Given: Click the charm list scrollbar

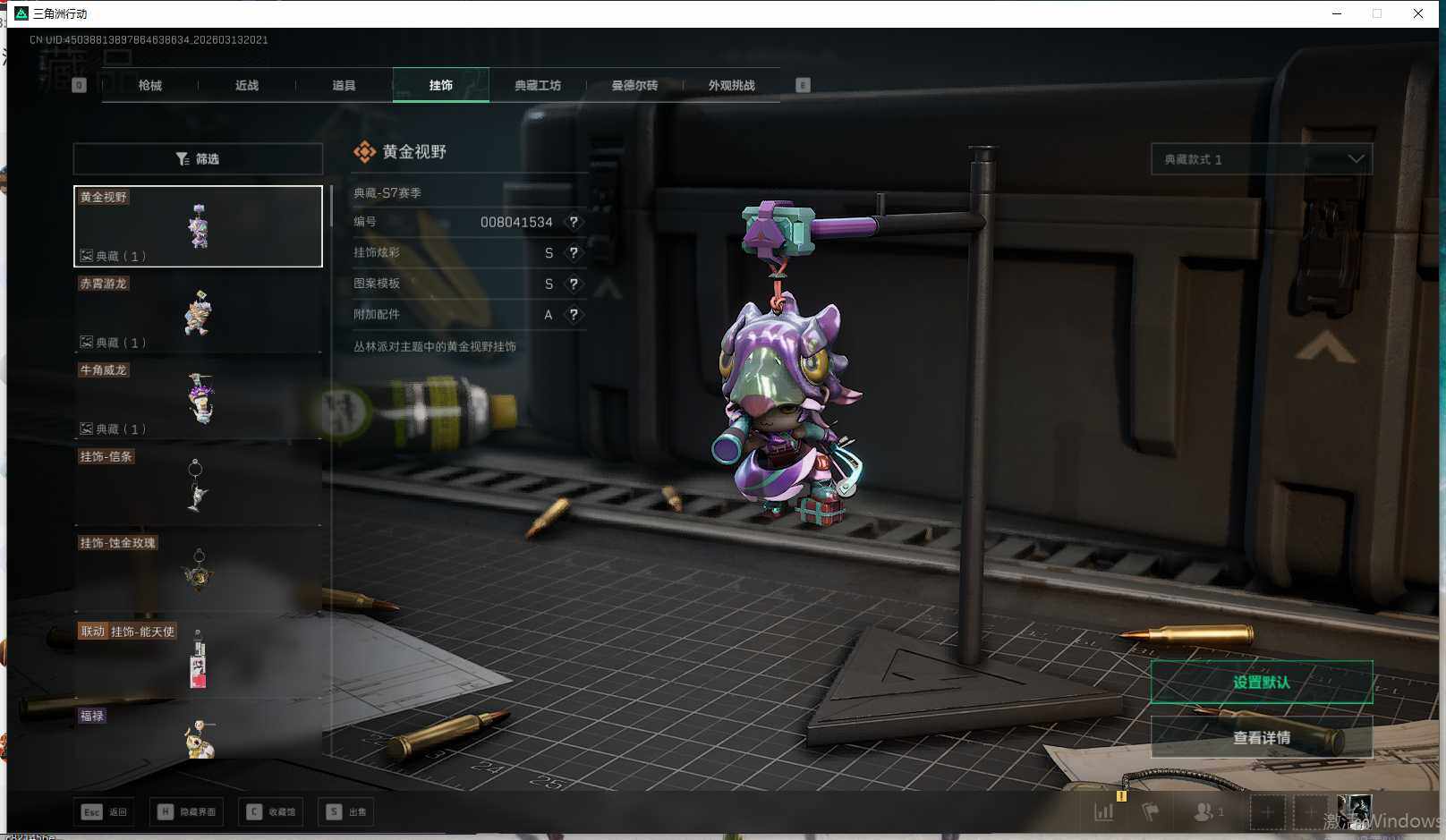Looking at the screenshot, I should pyautogui.click(x=332, y=207).
